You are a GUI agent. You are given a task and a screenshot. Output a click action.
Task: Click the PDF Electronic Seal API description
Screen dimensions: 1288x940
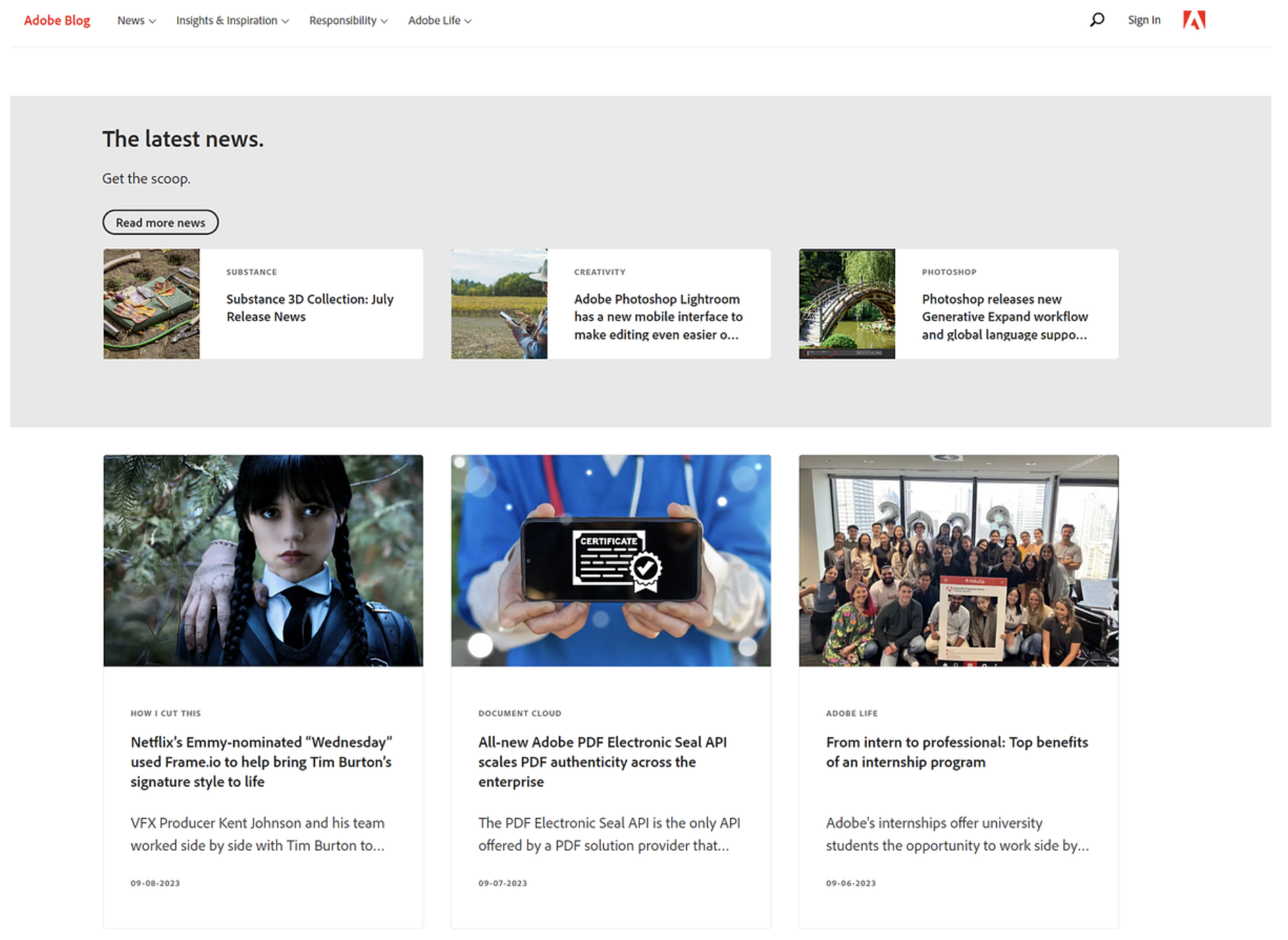pyautogui.click(x=609, y=834)
